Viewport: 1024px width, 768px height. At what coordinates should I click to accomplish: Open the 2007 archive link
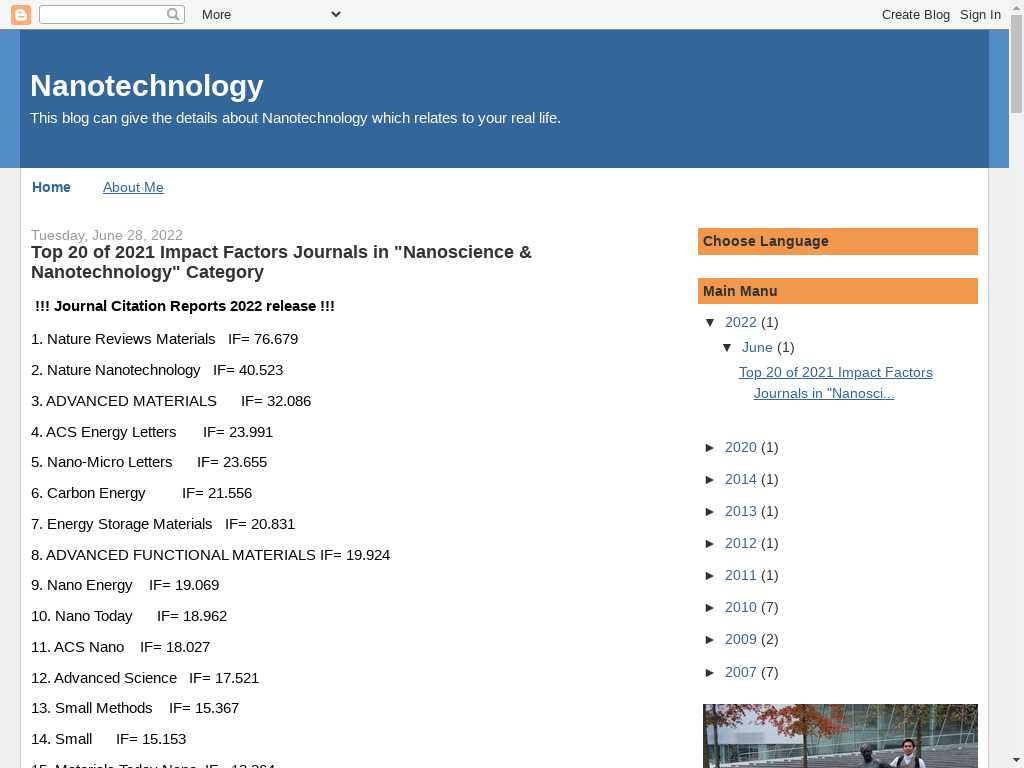[x=741, y=672]
